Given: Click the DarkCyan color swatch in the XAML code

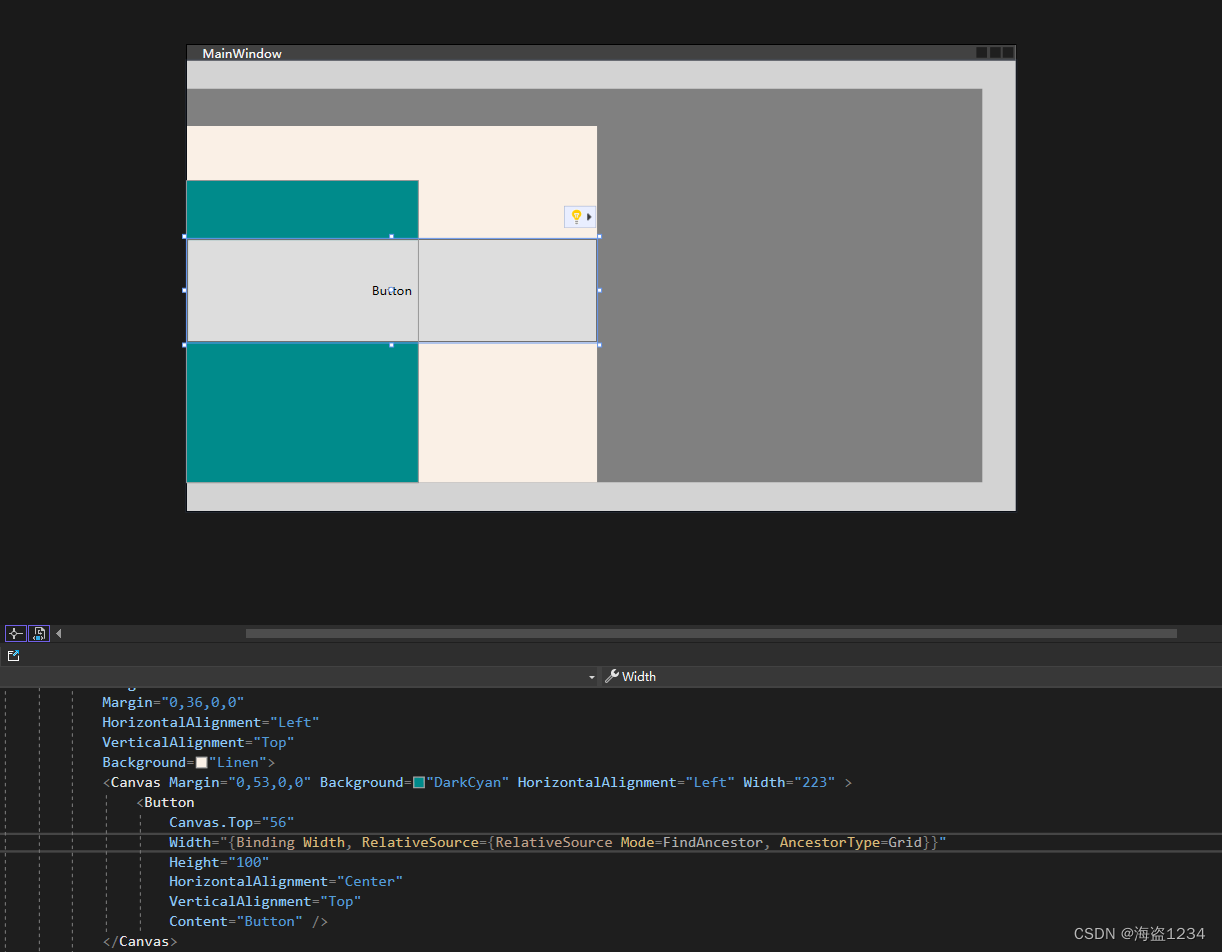Looking at the screenshot, I should click(x=419, y=782).
